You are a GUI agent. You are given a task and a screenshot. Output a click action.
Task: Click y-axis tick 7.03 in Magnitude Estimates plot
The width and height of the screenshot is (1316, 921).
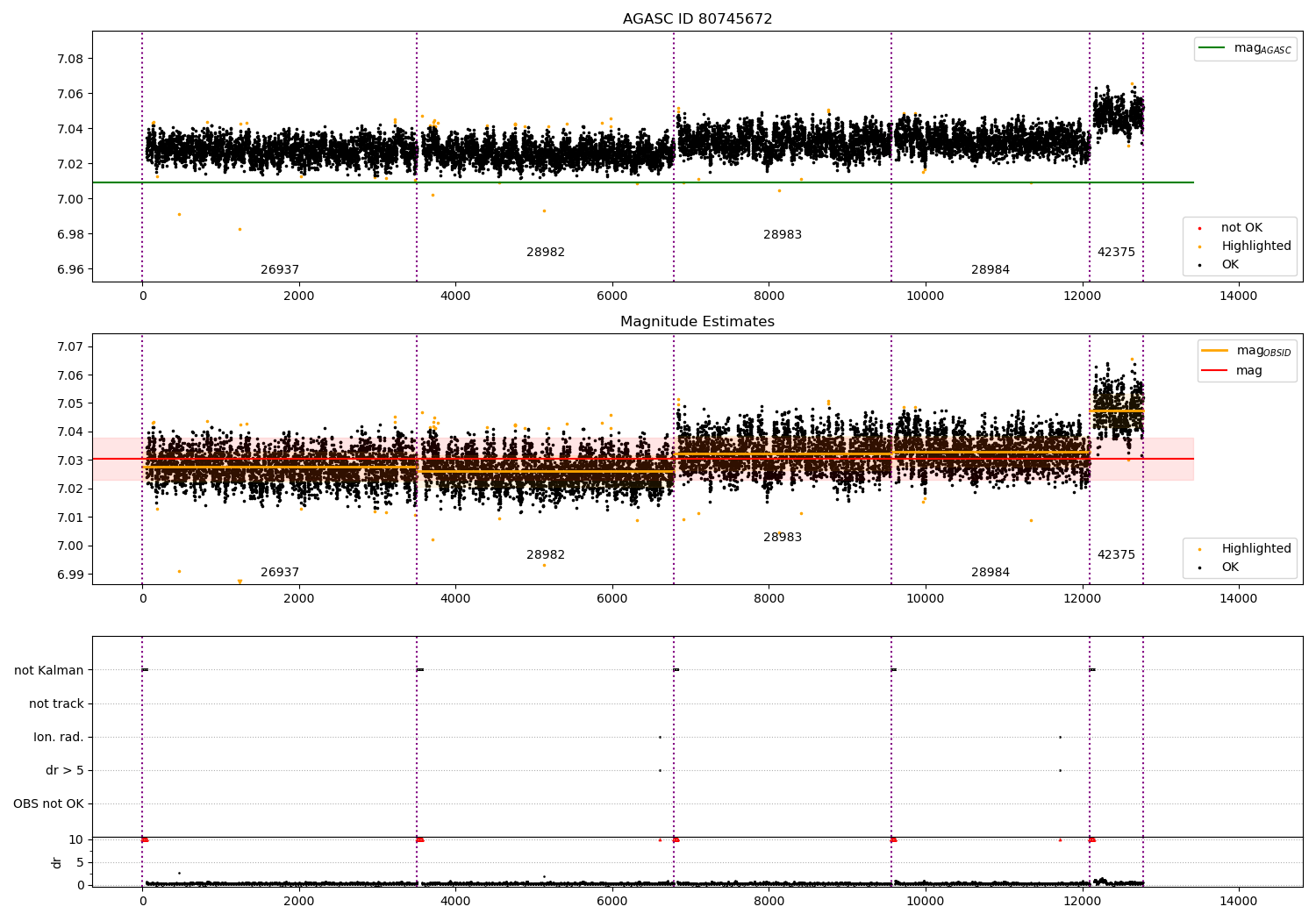(x=70, y=461)
